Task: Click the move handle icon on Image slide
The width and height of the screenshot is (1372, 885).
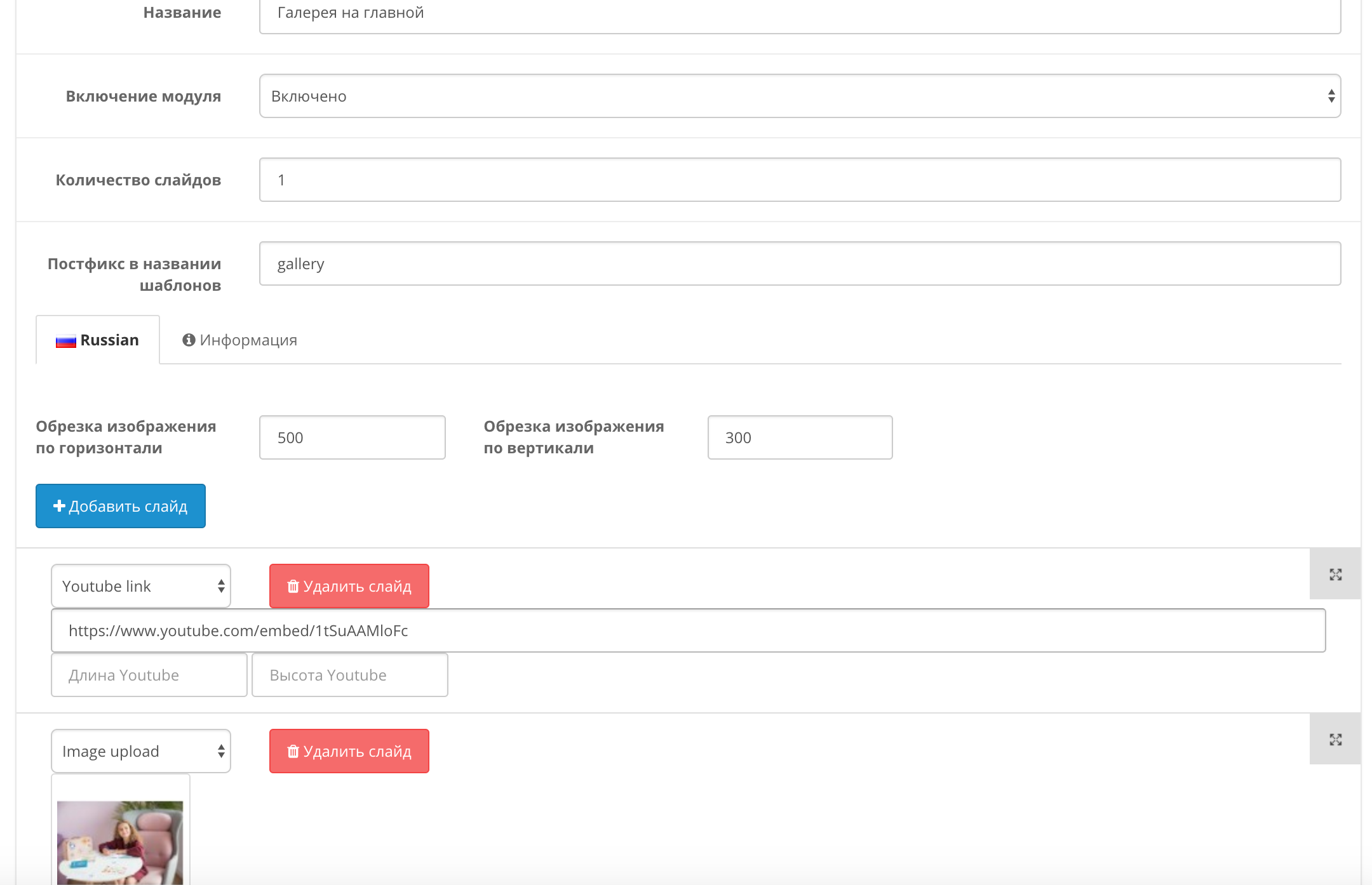Action: click(x=1335, y=740)
